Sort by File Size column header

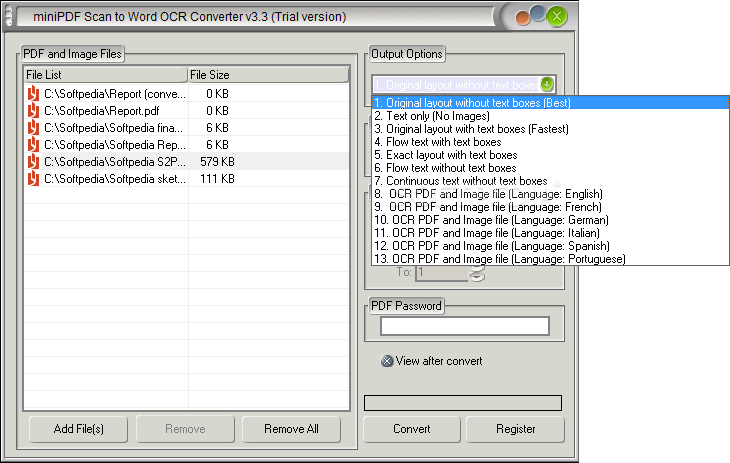[268, 75]
